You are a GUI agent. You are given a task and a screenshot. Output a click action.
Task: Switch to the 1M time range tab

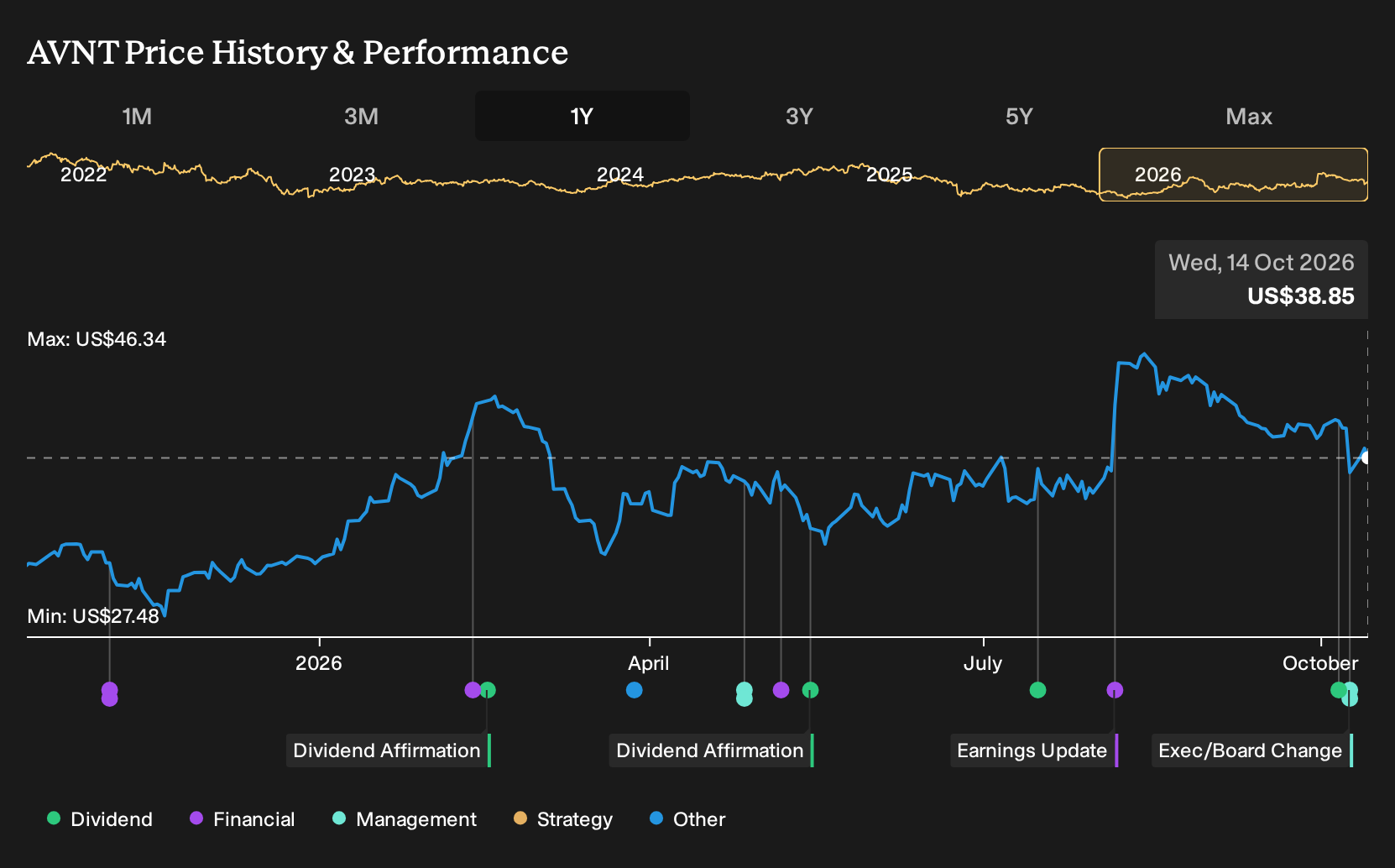point(137,116)
